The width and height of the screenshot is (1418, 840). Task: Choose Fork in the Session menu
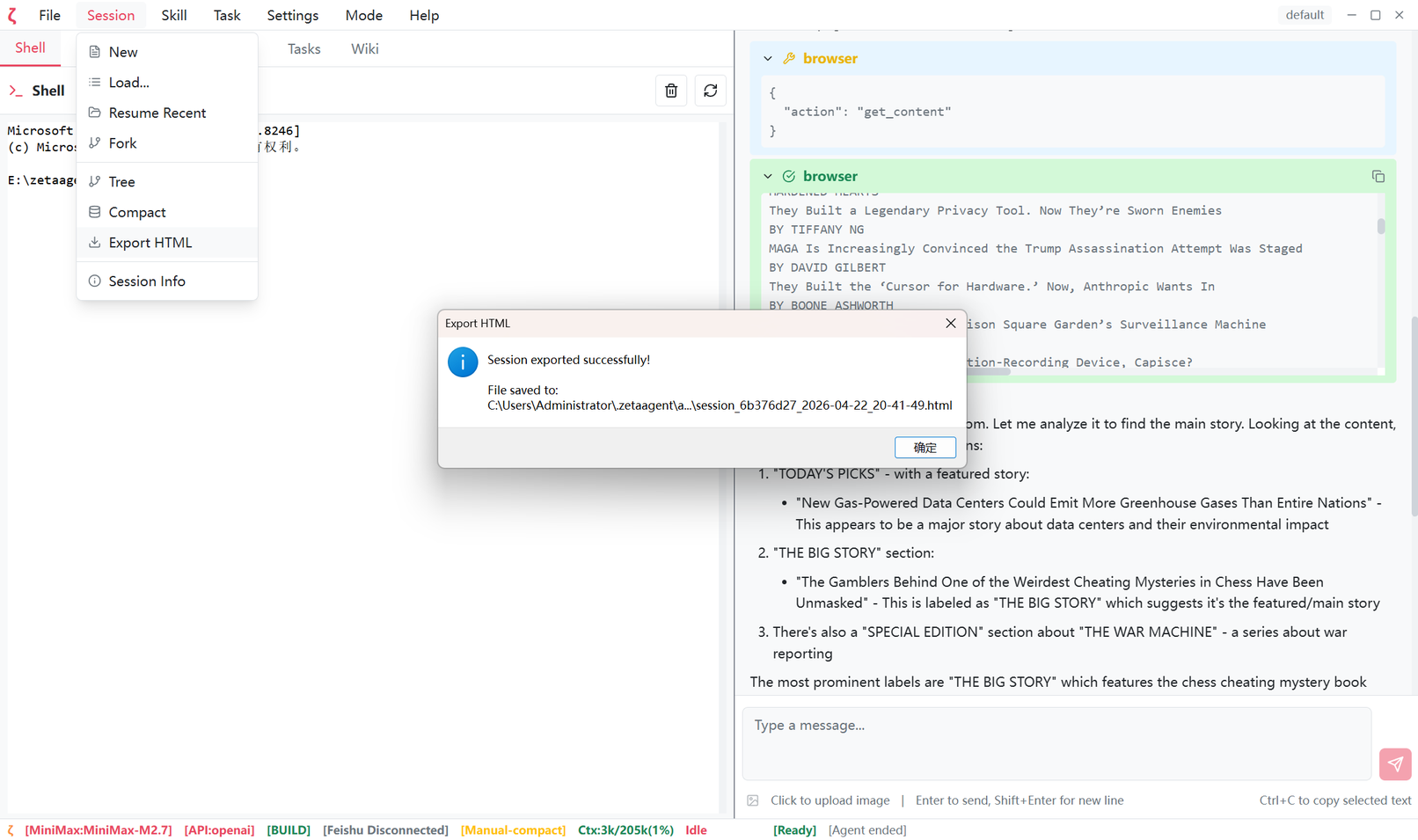pyautogui.click(x=122, y=143)
